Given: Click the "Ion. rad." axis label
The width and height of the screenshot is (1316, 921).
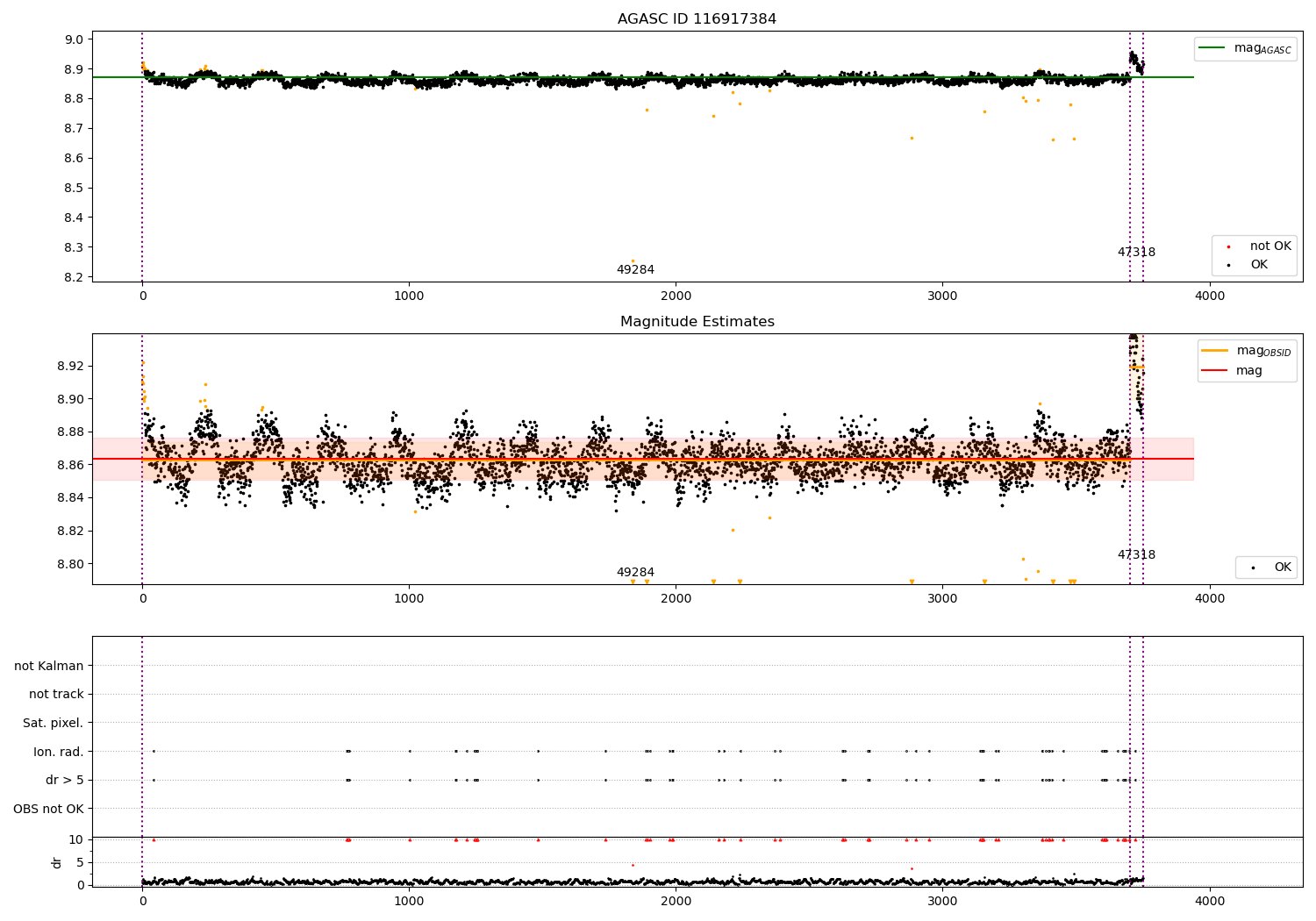Looking at the screenshot, I should pos(59,752).
